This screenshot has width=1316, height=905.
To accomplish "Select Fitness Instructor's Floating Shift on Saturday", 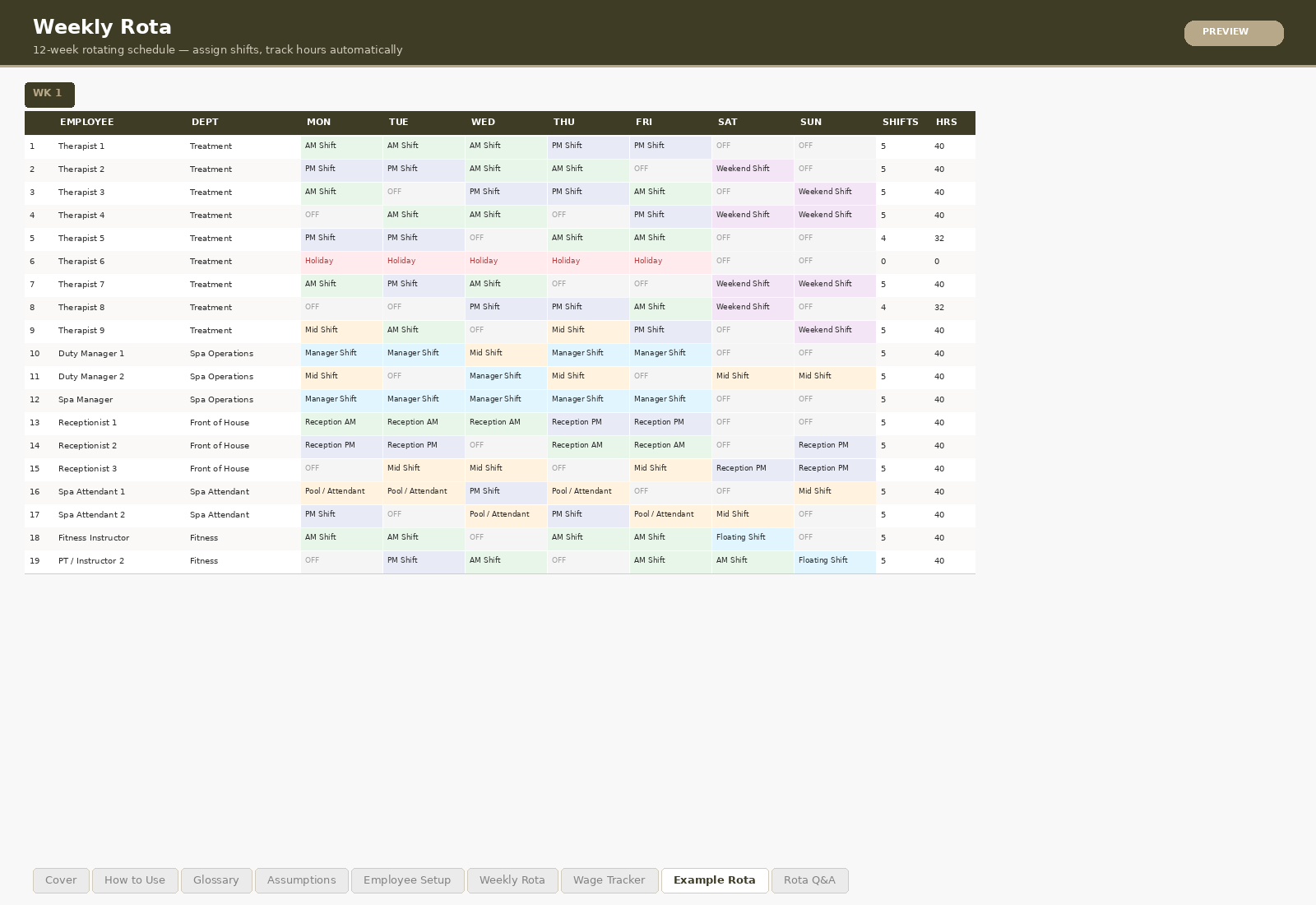I will (752, 538).
